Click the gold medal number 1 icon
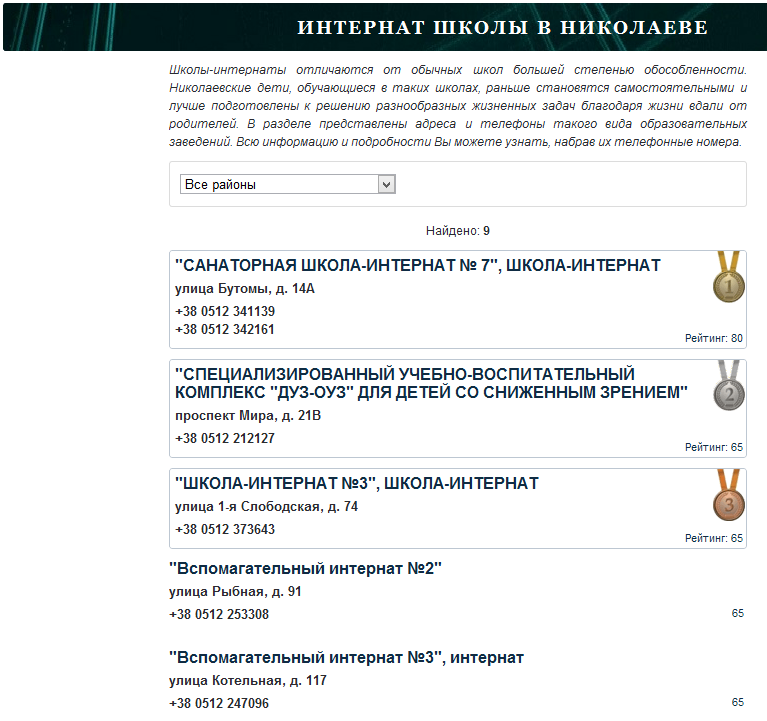This screenshot has height=721, width=767. pos(728,277)
